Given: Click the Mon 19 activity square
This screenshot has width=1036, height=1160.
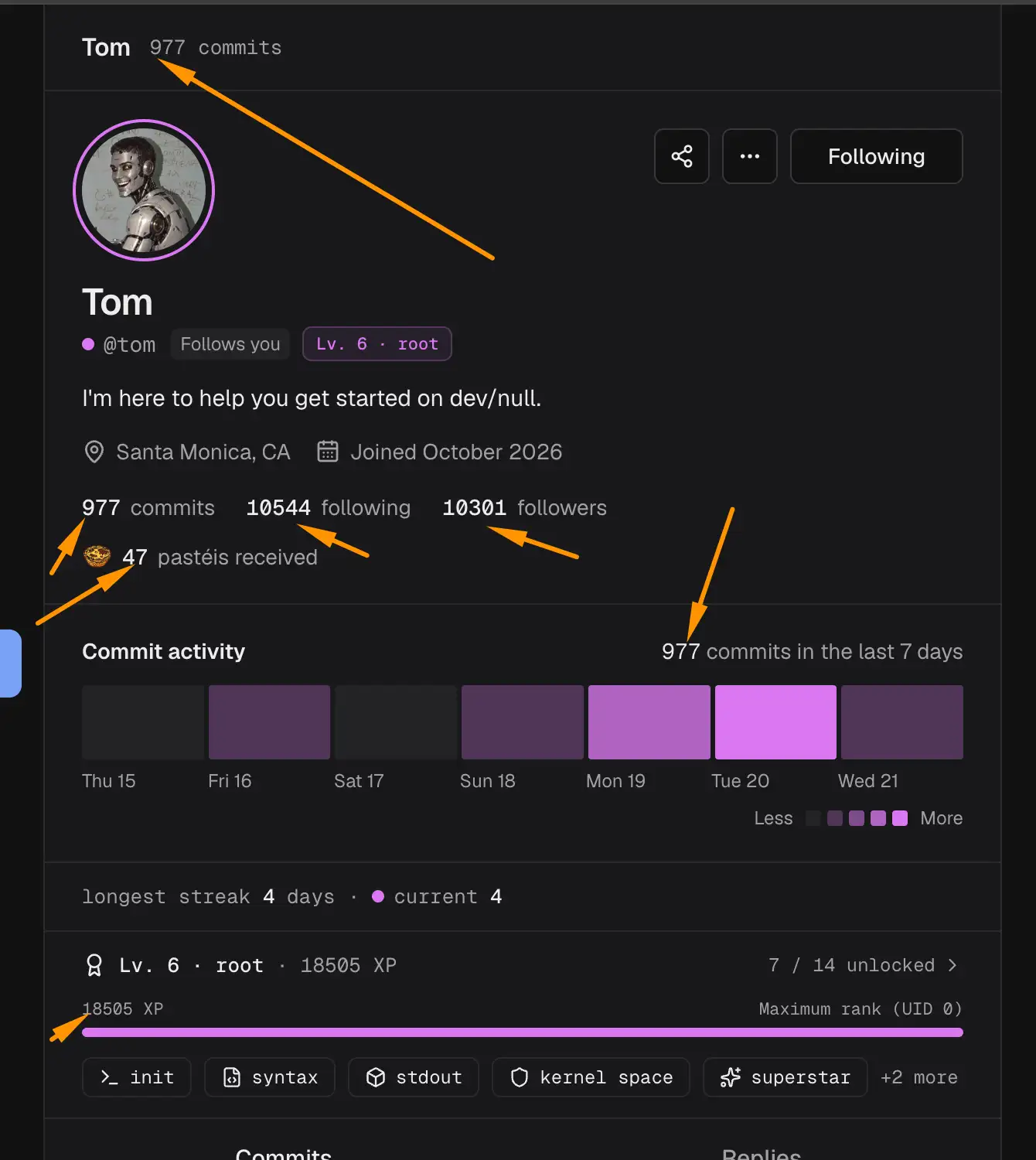Looking at the screenshot, I should 649,722.
